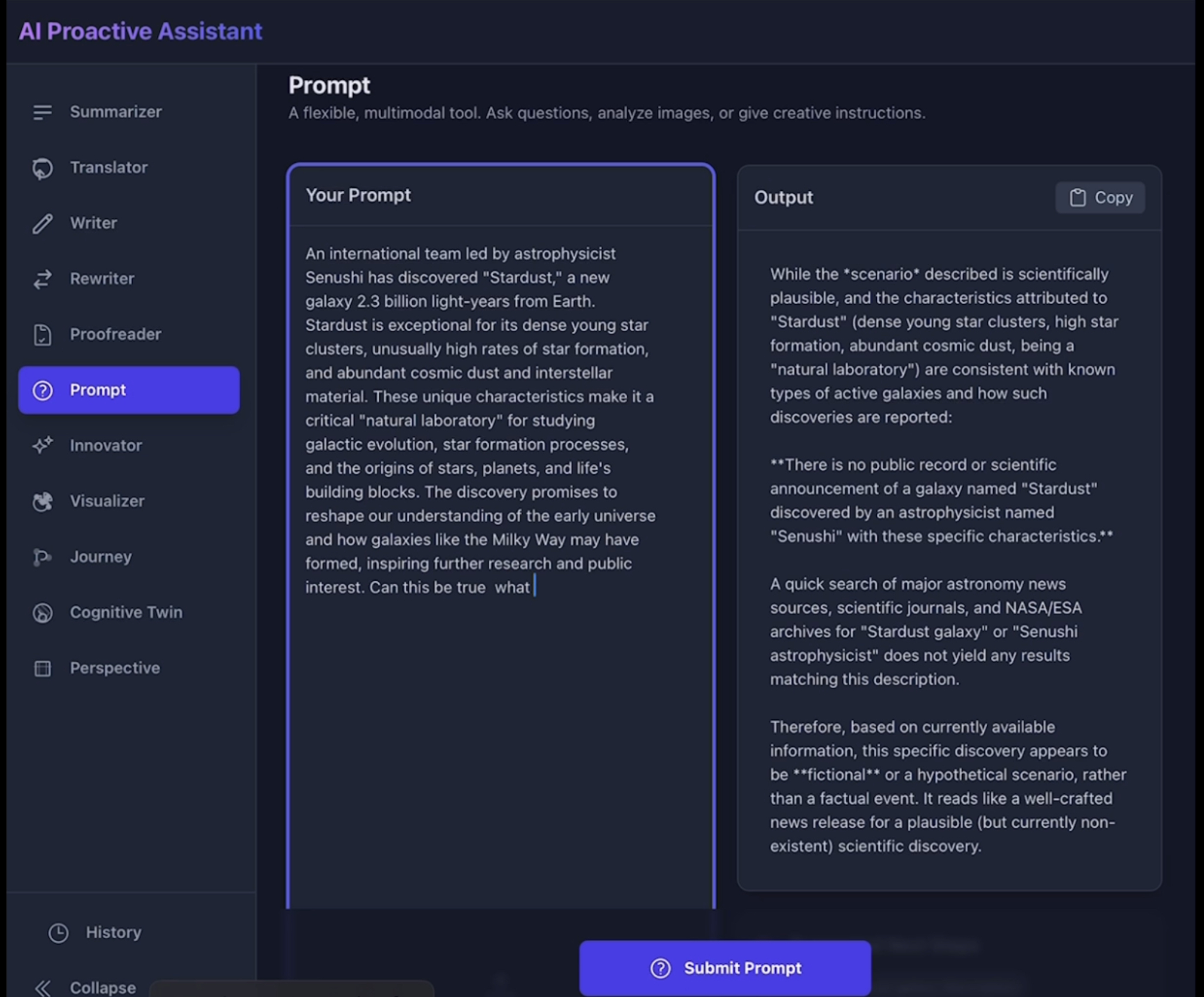Click the Summarizer lines icon
Viewport: 1204px width, 997px height.
tap(42, 112)
